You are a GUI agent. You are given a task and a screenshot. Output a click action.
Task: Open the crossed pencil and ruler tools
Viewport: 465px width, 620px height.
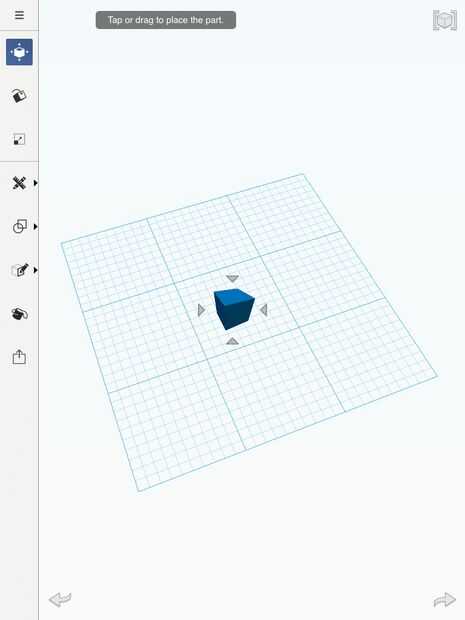pyautogui.click(x=19, y=183)
